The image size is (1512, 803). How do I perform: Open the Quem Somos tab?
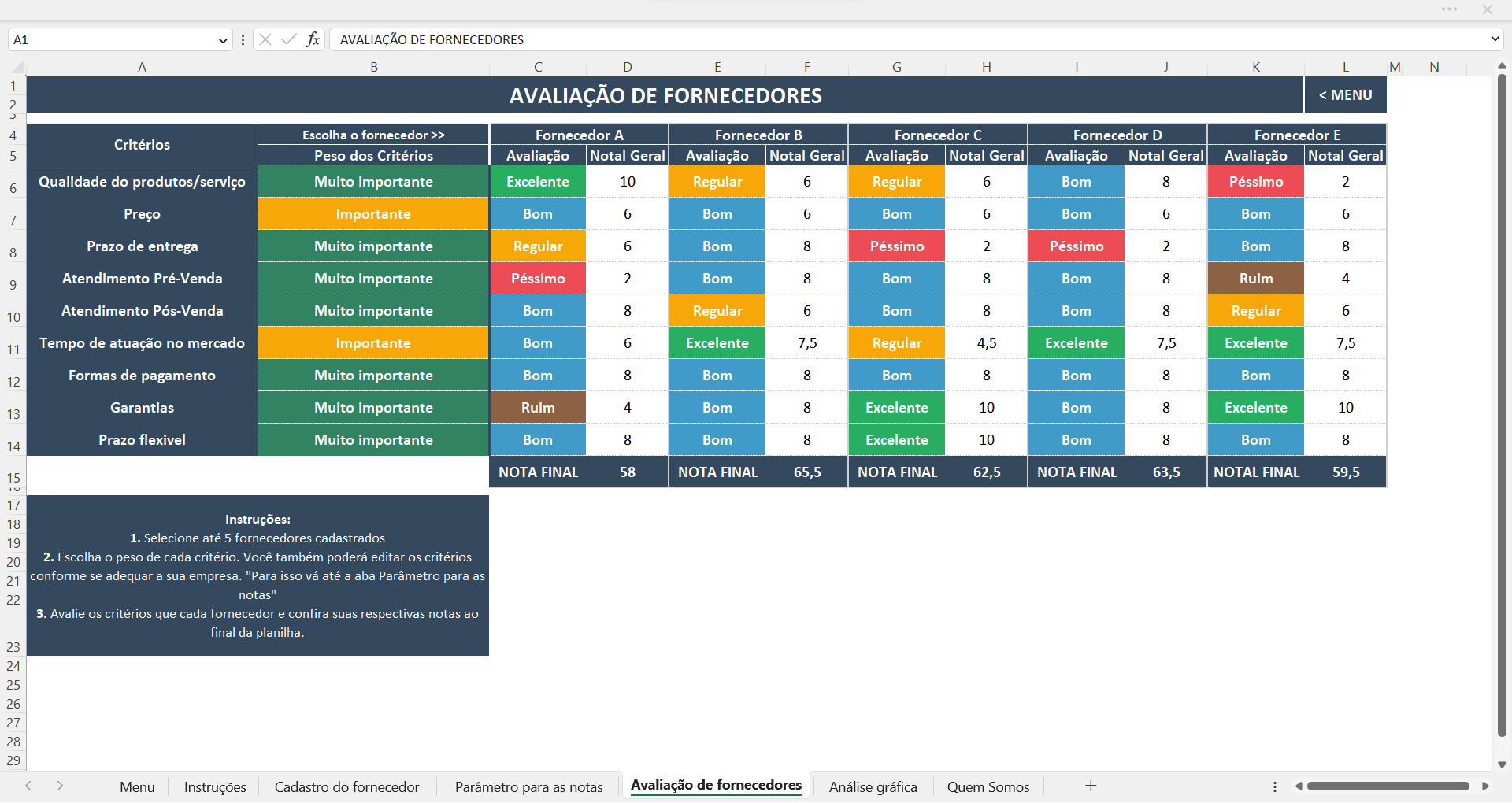(x=988, y=786)
